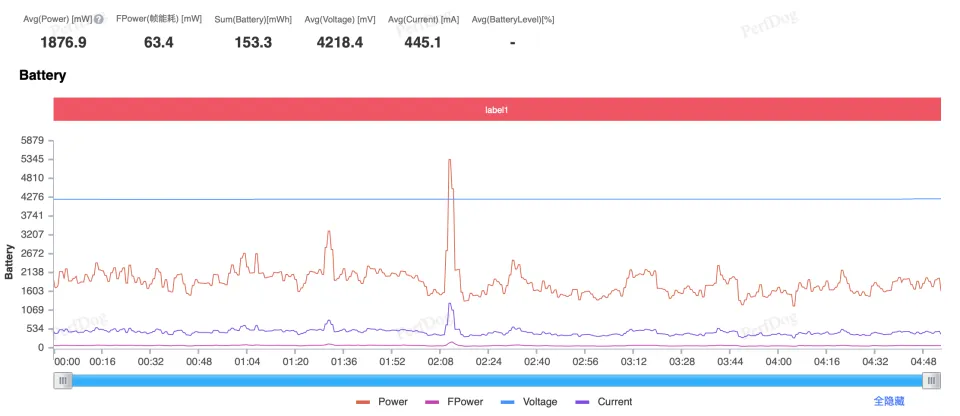Image resolution: width=960 pixels, height=416 pixels.
Task: Select the Sum(Battery) value 153.3
Action: (x=252, y=42)
